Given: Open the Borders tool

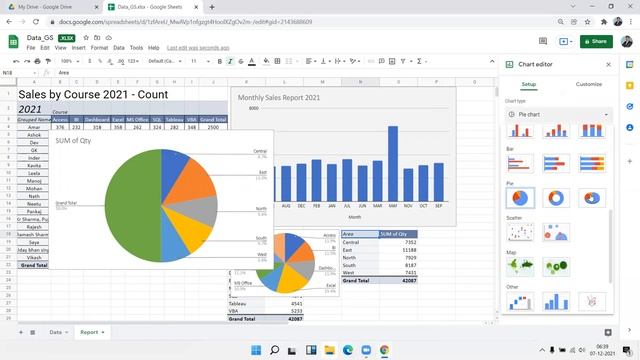Looking at the screenshot, I should click(278, 61).
